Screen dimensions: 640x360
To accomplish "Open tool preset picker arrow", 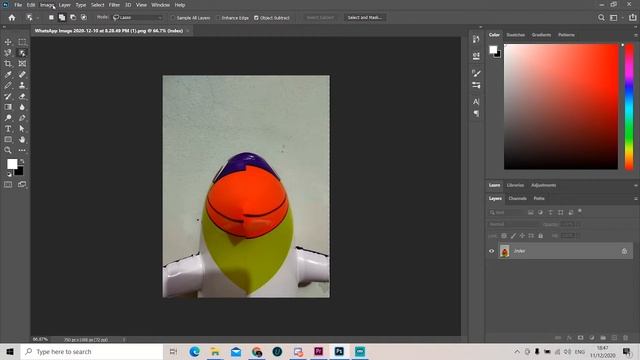I will [x=38, y=18].
